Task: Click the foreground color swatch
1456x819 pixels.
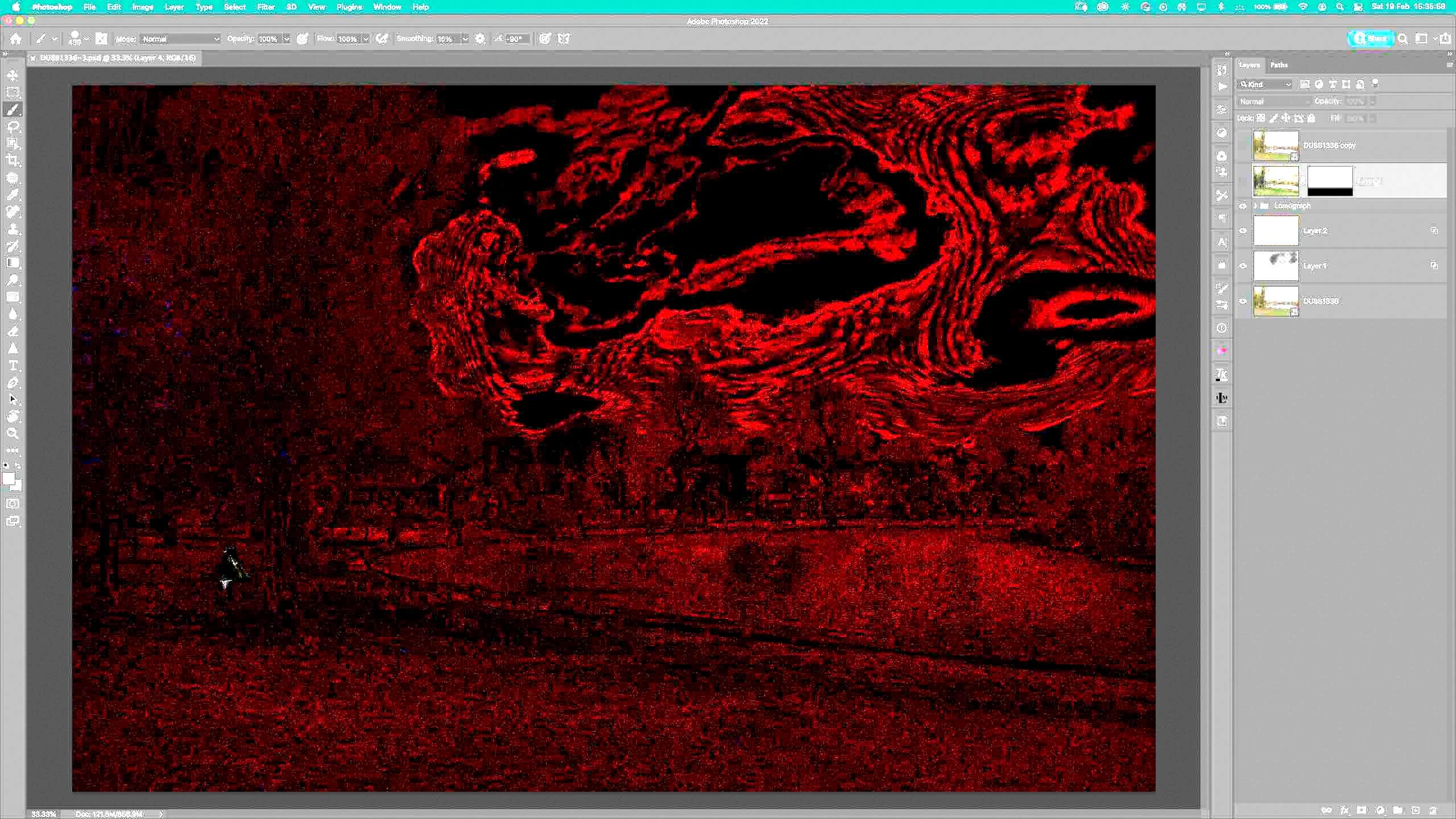Action: tap(8, 479)
